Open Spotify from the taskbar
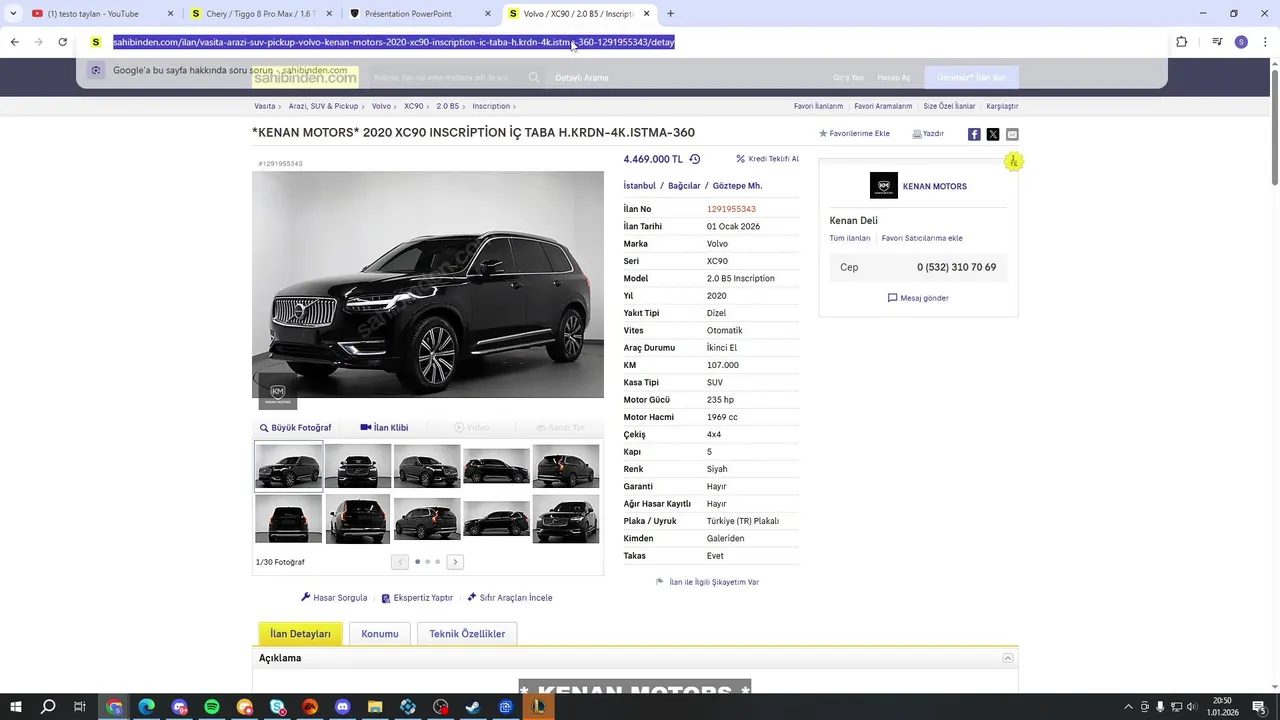Screen dimensions: 1280x720 point(212,707)
